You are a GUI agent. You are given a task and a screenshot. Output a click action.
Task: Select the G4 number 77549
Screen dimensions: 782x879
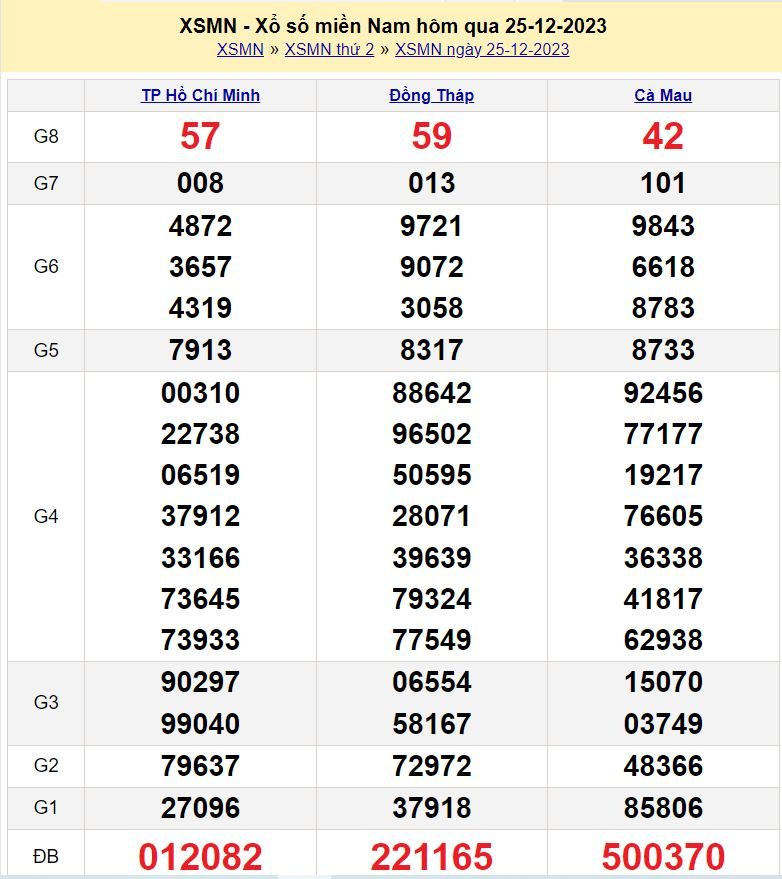click(x=432, y=640)
